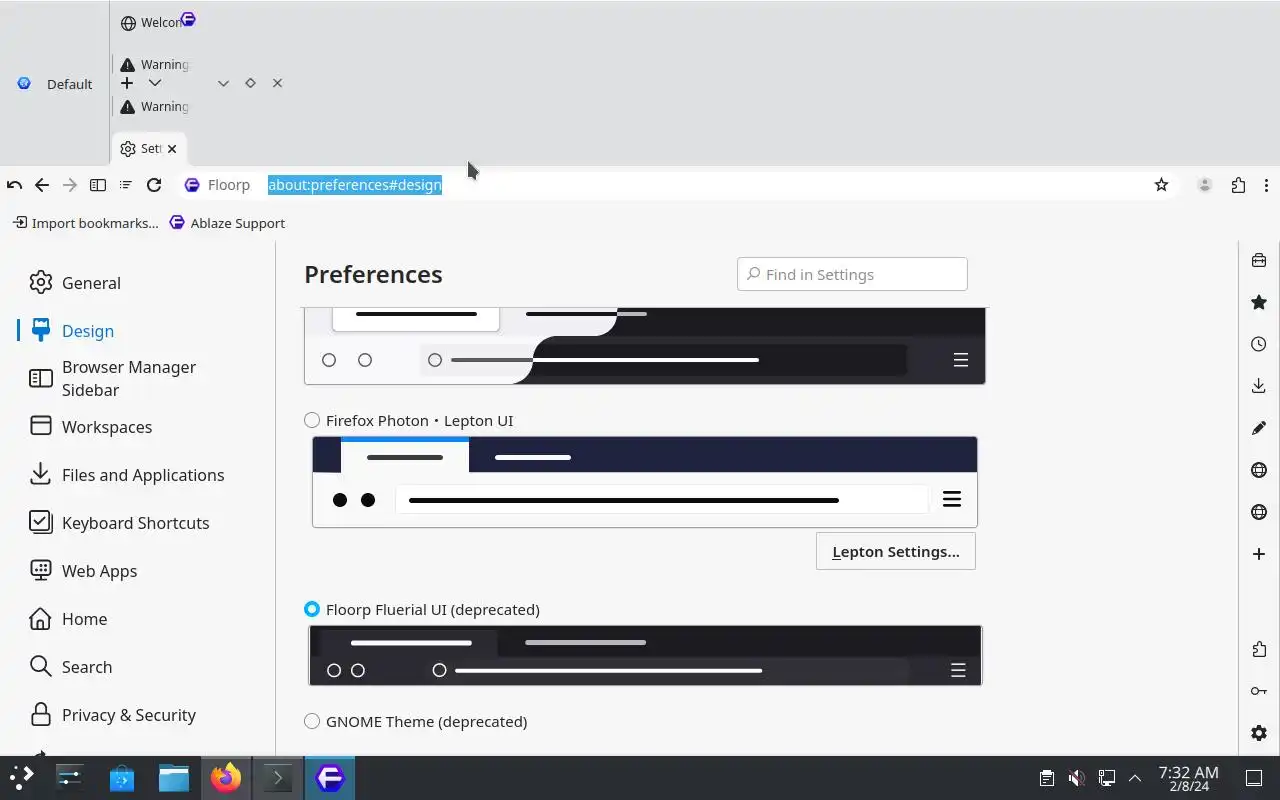This screenshot has width=1280, height=800.
Task: Open downloads panel in right sidebar
Action: coord(1259,386)
